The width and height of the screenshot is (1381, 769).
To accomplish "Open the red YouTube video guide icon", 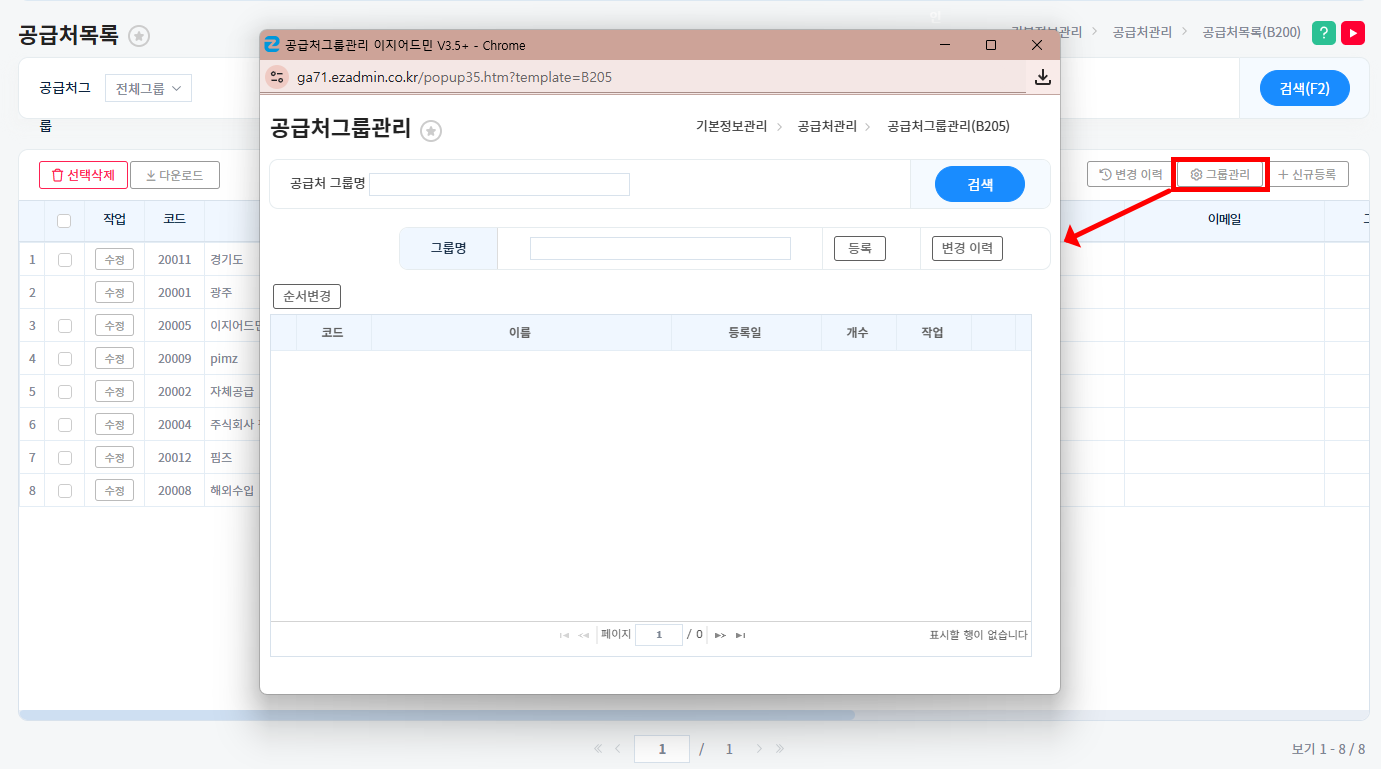I will [x=1353, y=33].
